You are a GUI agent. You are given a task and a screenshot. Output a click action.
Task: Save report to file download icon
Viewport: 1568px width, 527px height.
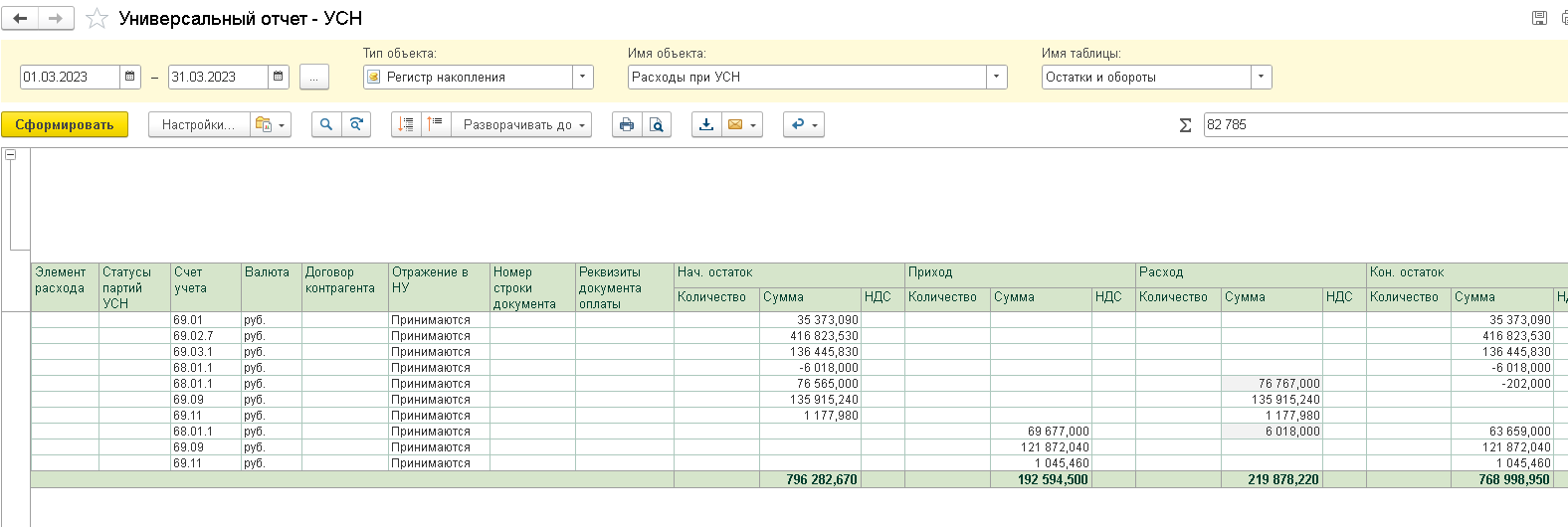click(x=706, y=124)
